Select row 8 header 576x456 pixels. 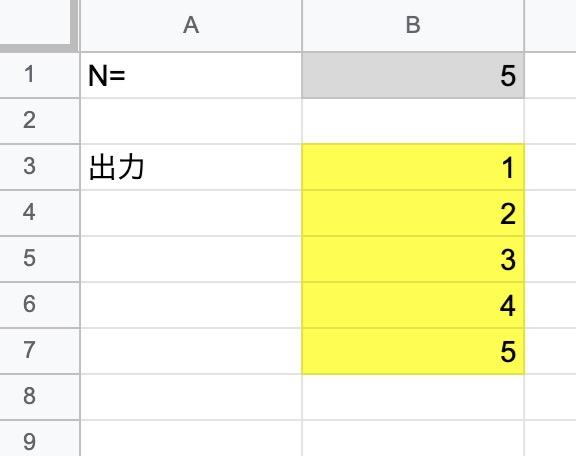coord(39,396)
